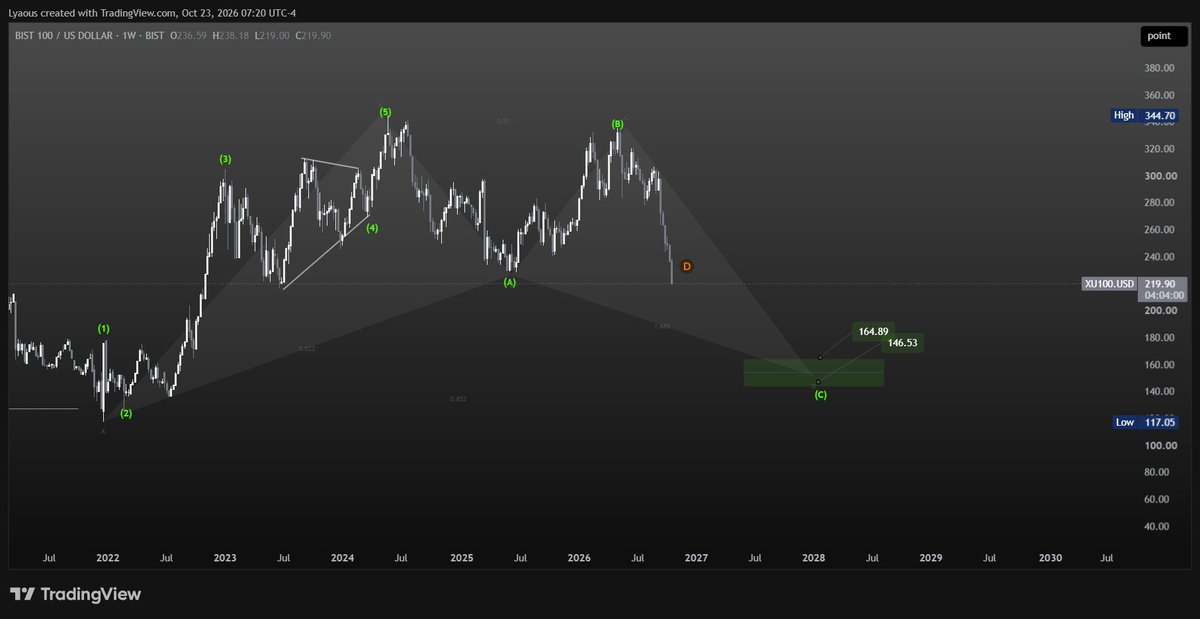Select the (C) wave label
The height and width of the screenshot is (619, 1200).
click(820, 395)
